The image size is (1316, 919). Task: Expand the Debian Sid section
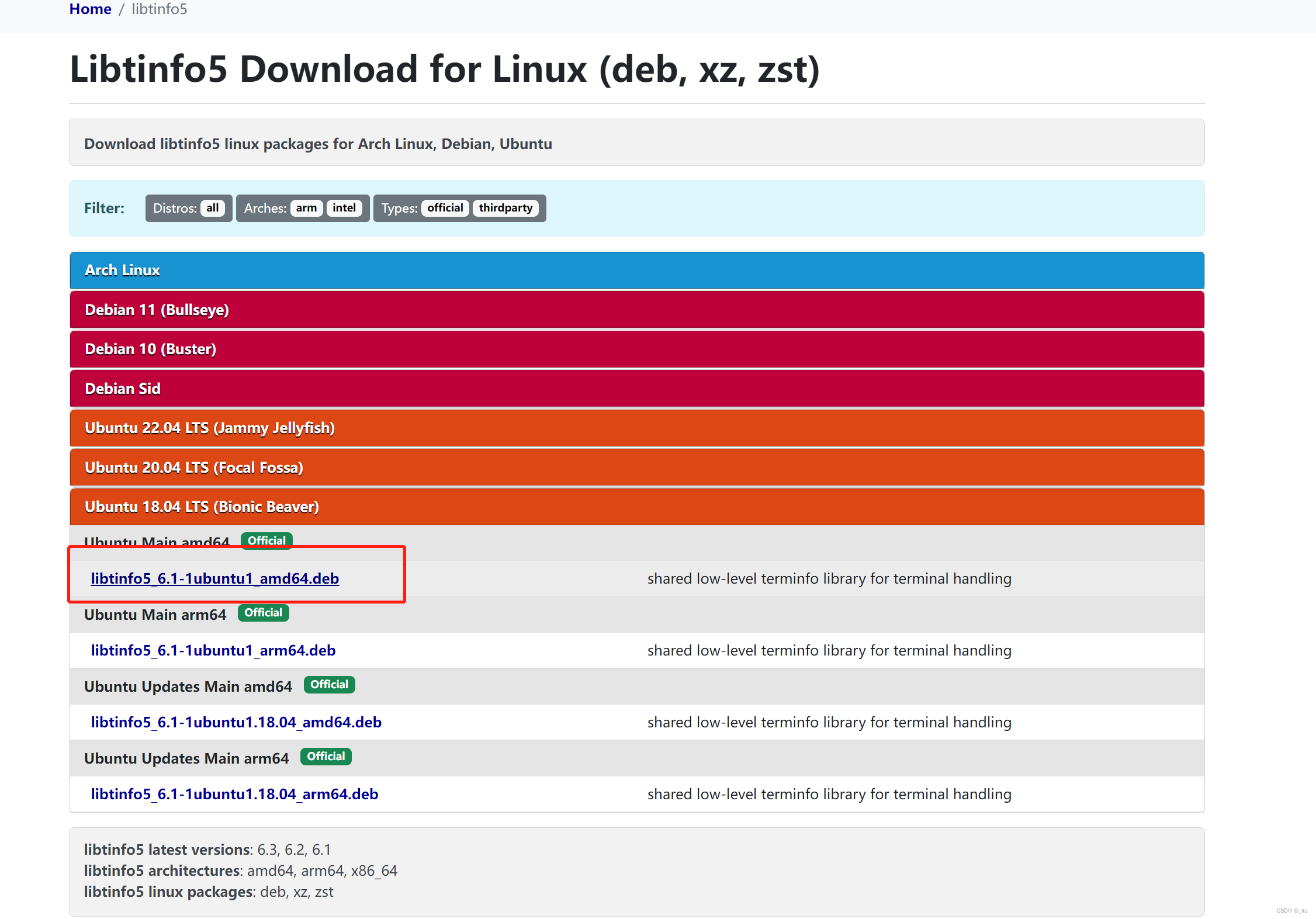click(x=122, y=389)
